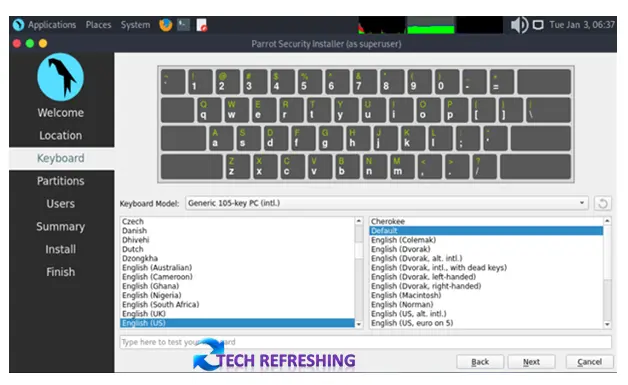Go to the Partitions step
The width and height of the screenshot is (628, 385).
coord(61,181)
